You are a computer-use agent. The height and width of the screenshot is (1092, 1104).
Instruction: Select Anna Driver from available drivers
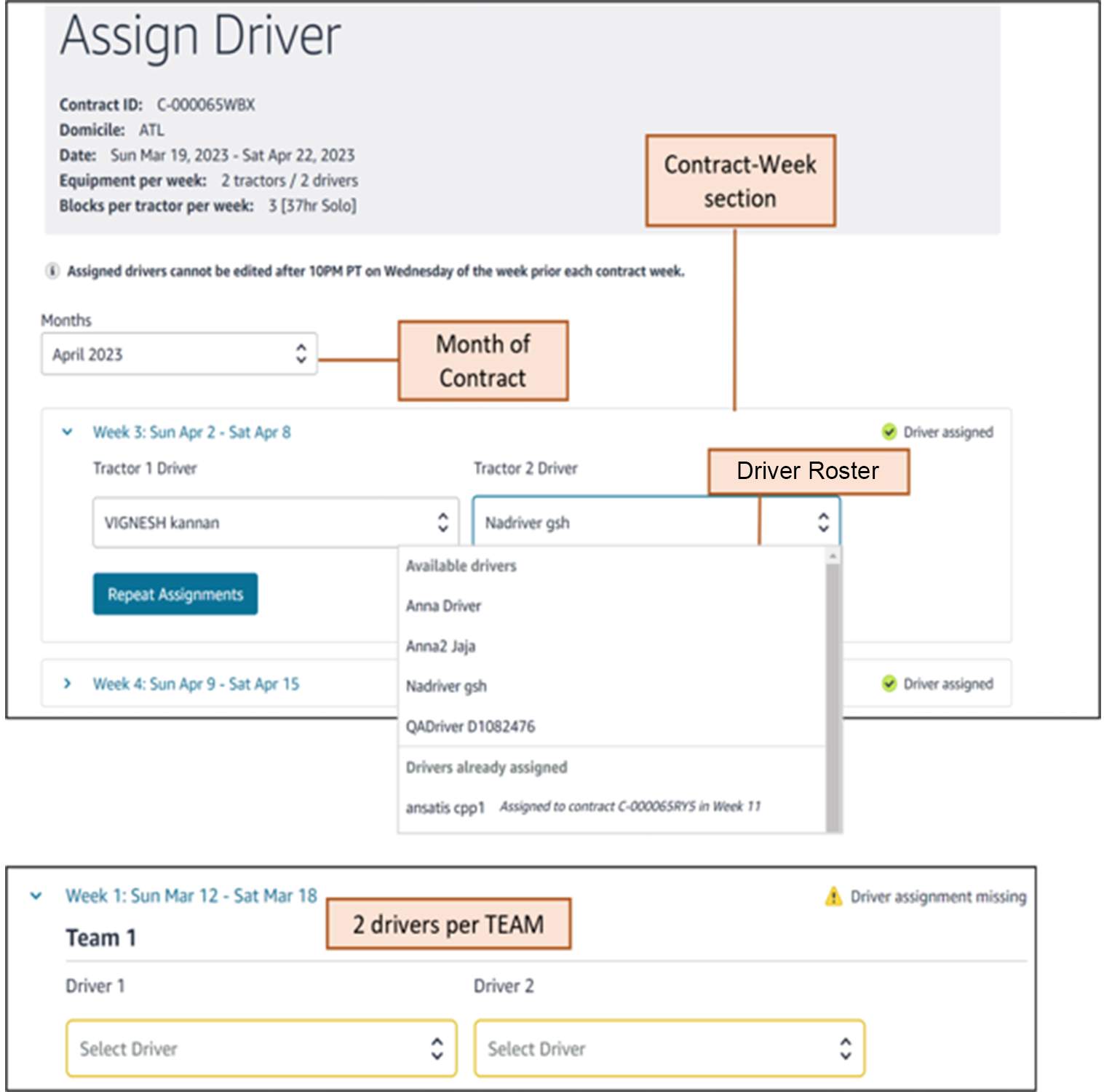pyautogui.click(x=443, y=606)
